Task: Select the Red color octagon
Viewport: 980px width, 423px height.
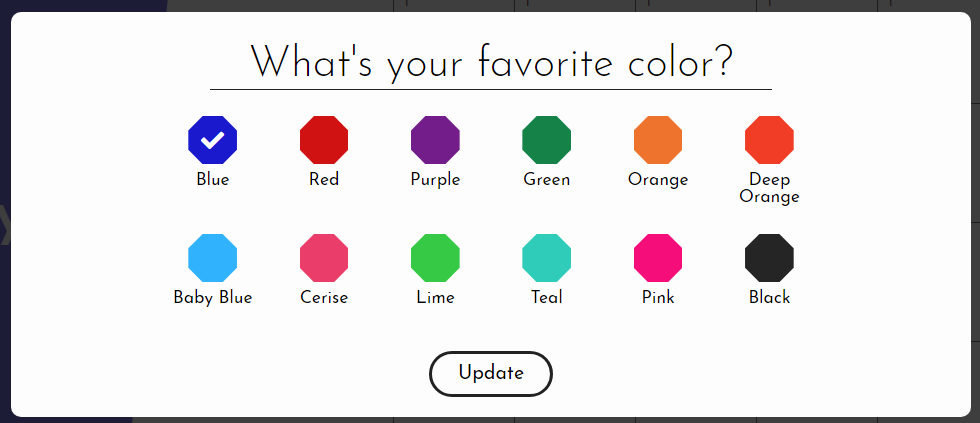Action: click(x=324, y=140)
